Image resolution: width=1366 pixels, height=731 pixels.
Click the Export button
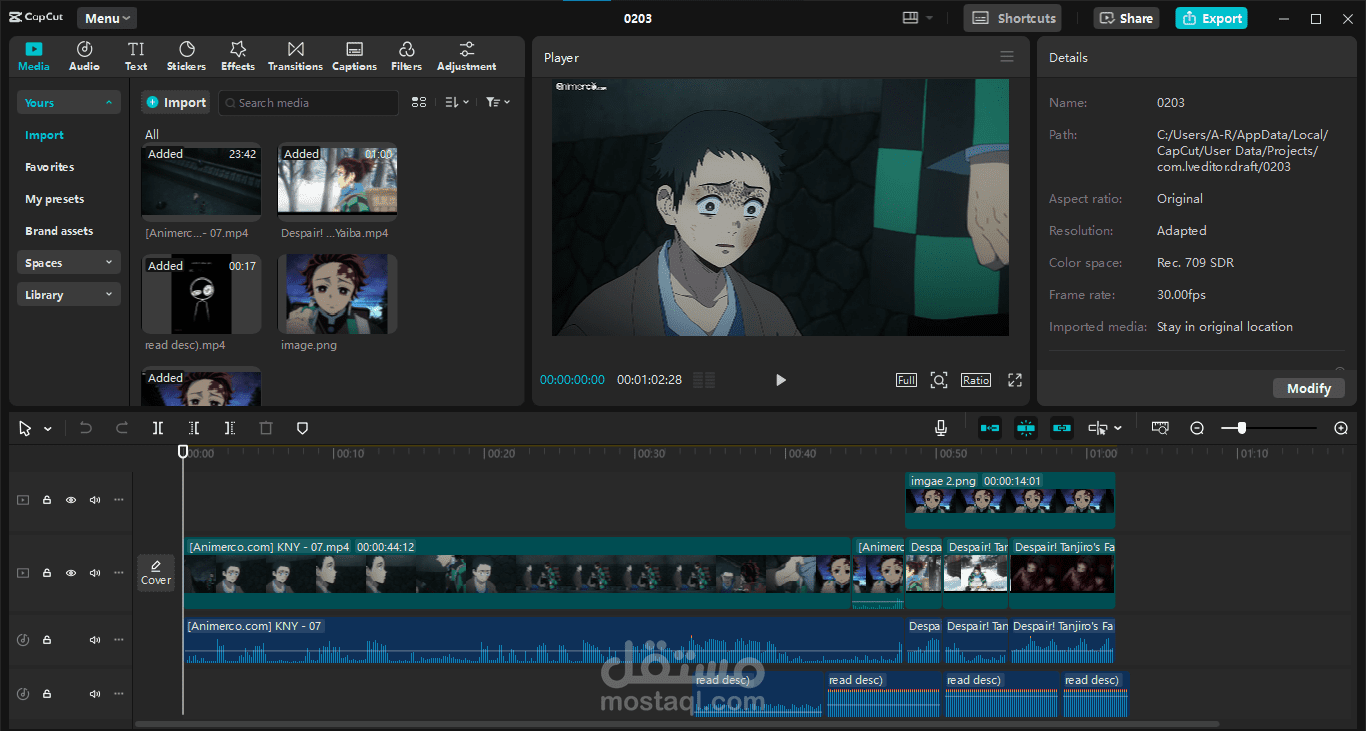pos(1211,18)
